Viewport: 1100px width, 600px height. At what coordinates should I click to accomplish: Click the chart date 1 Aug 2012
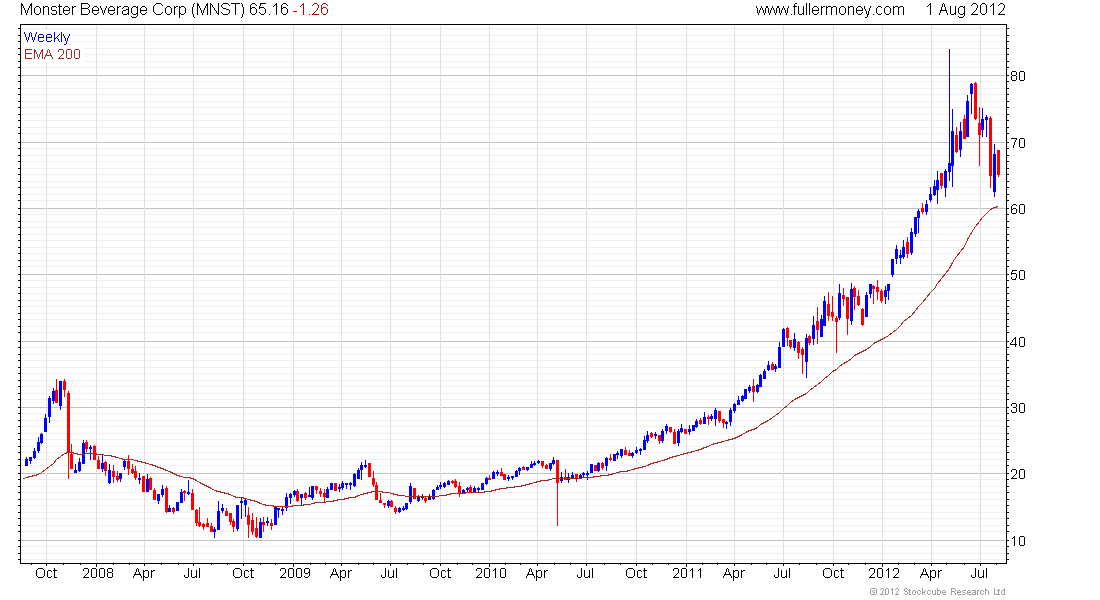[x=965, y=10]
